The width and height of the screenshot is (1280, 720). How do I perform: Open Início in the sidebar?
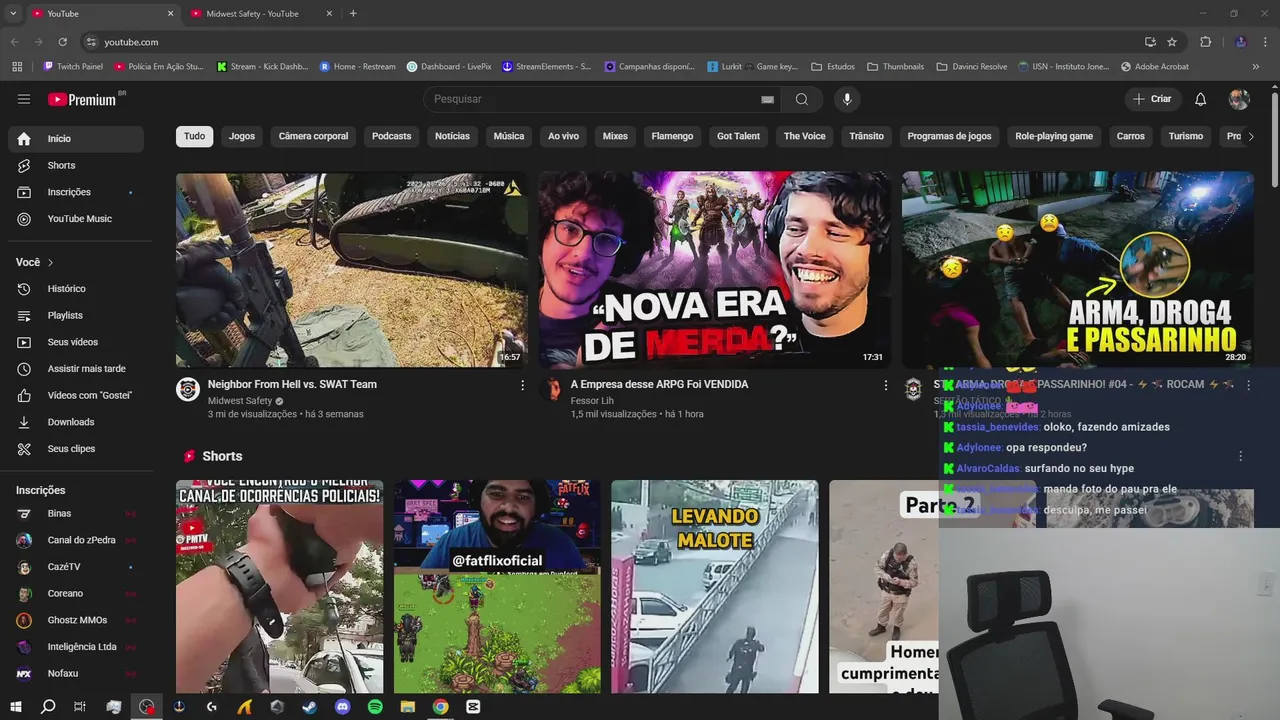pos(76,139)
